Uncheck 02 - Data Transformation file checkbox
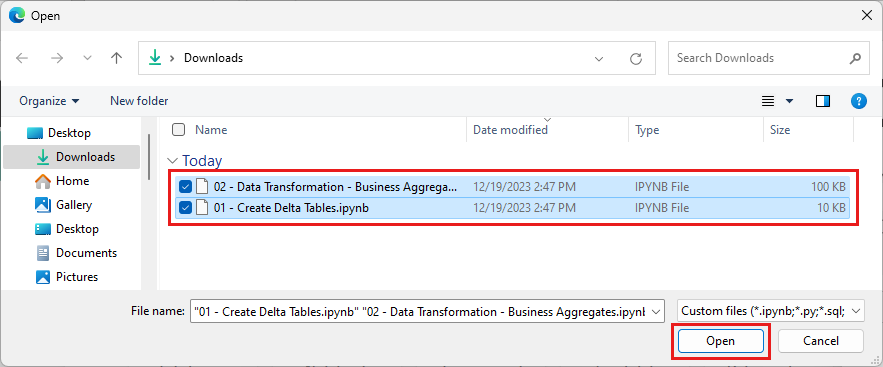This screenshot has height=367, width=883. click(185, 187)
